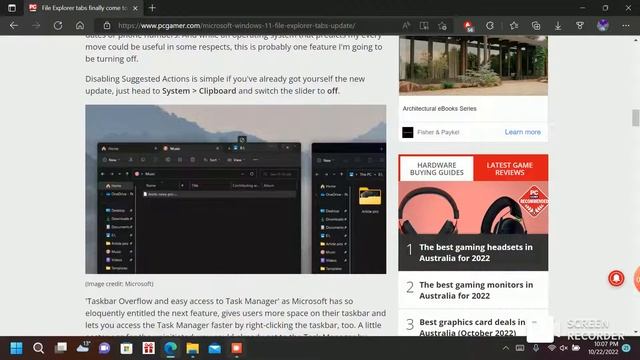This screenshot has height=360, width=640.
Task: Click the Fisher & Paykel advertiser name
Action: [x=438, y=132]
